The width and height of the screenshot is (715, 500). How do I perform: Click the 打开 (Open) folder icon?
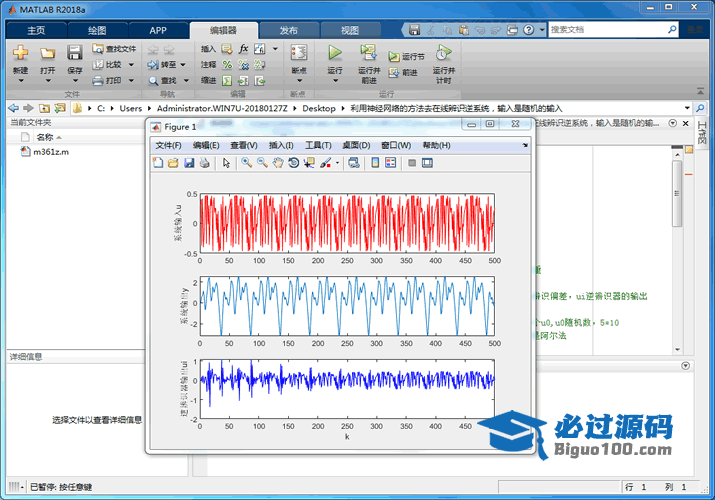coord(47,53)
